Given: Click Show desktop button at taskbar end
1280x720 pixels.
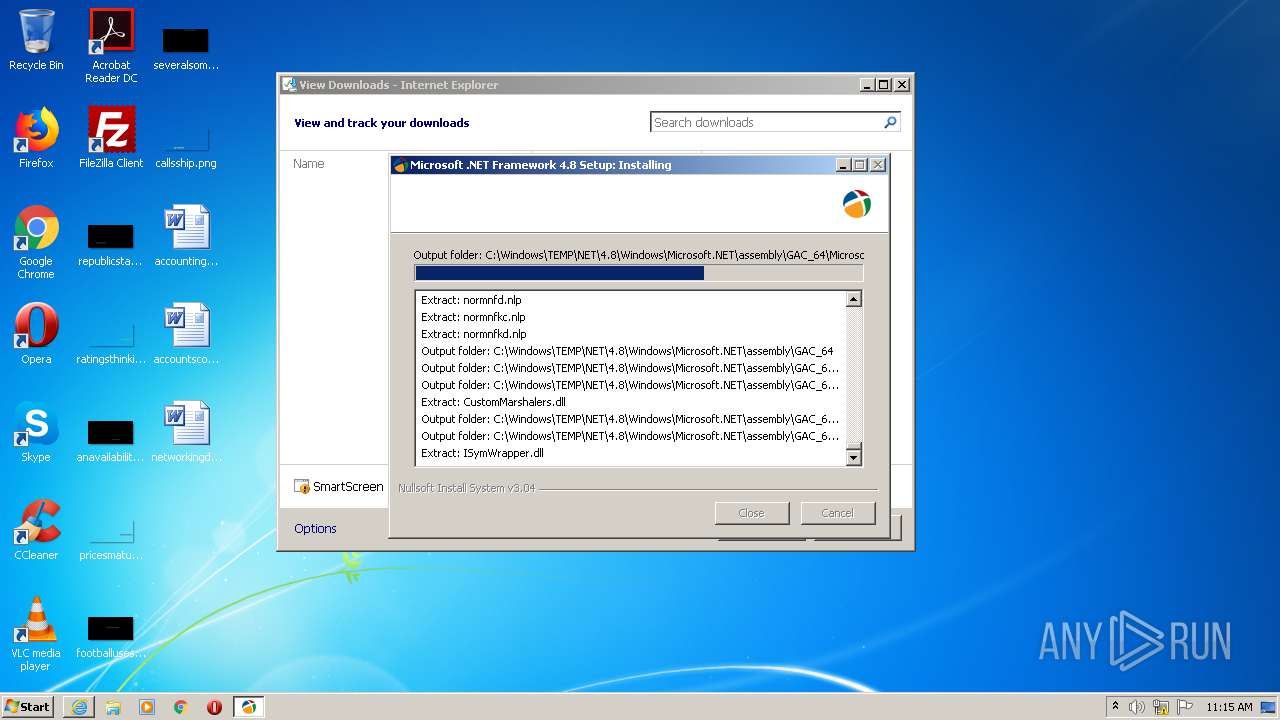Looking at the screenshot, I should pos(1270,707).
